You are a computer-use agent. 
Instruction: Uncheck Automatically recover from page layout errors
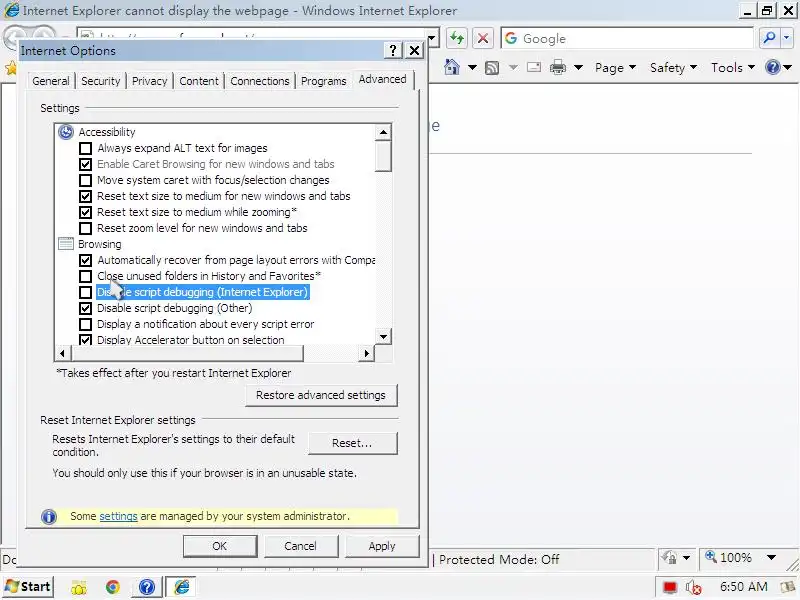[86, 260]
